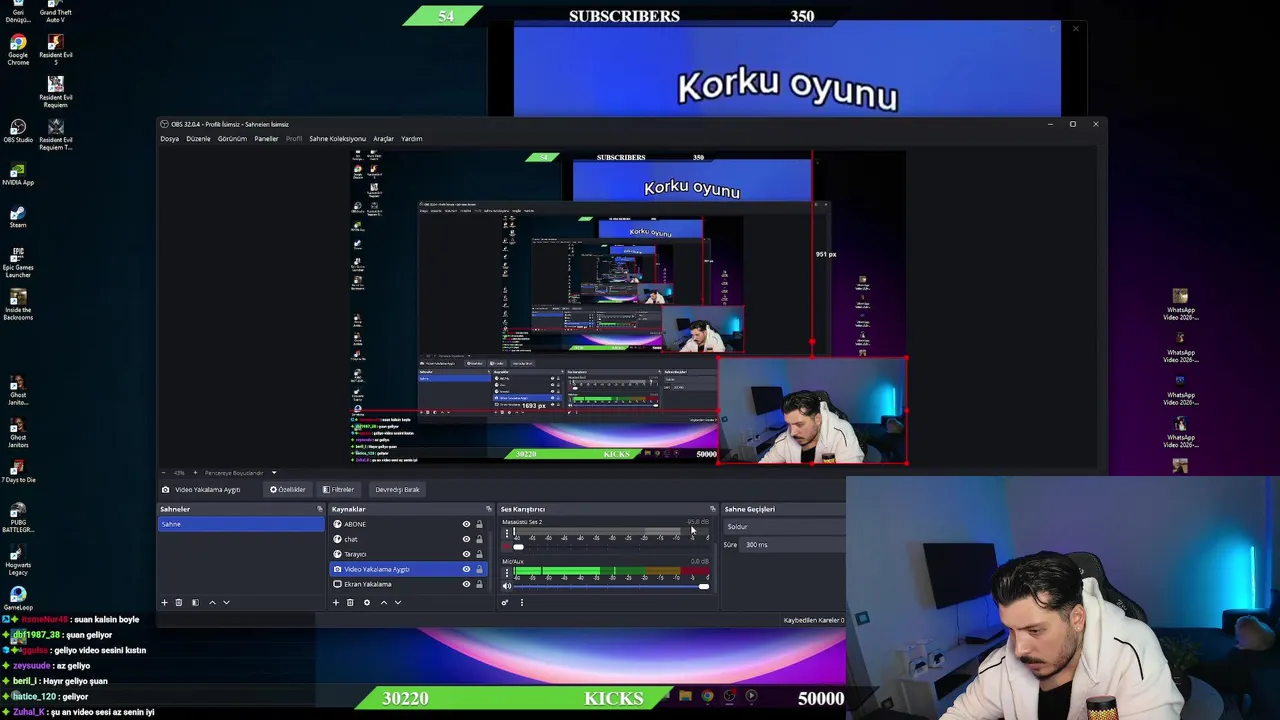
Task: Open Resident Evil 5 desktop shortcut
Action: [x=56, y=50]
